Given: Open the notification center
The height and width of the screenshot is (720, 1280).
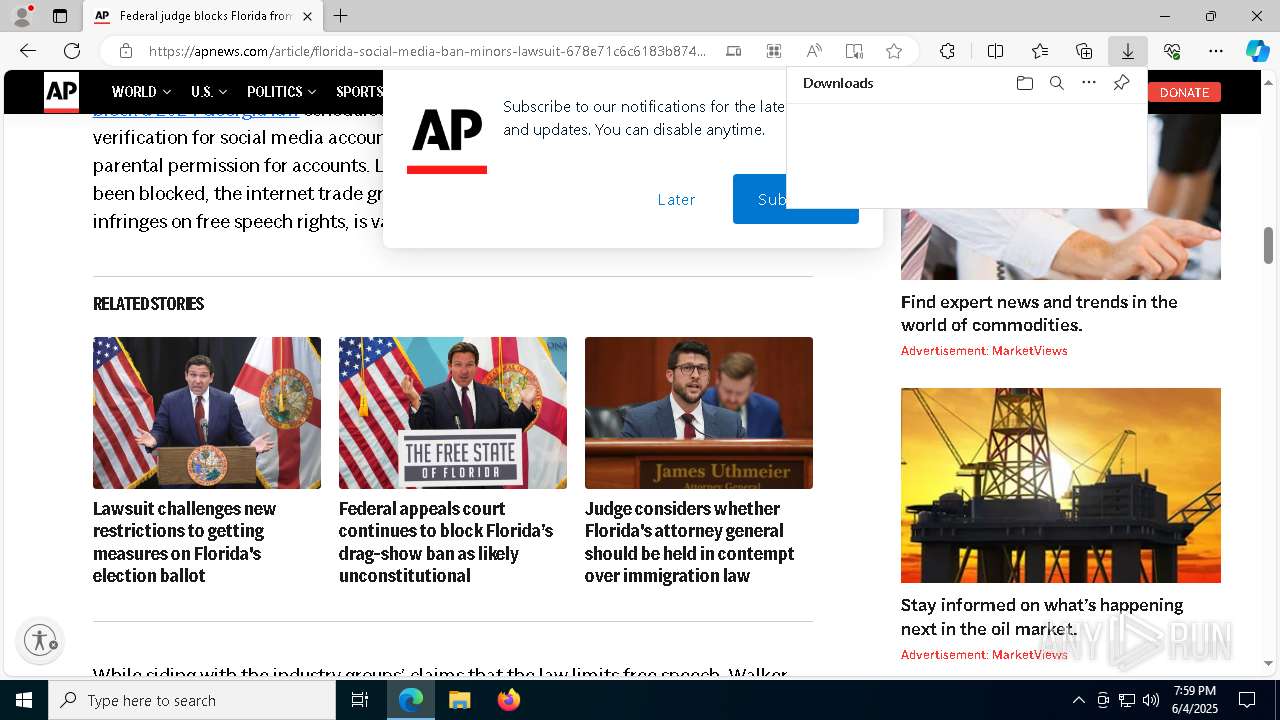Looking at the screenshot, I should 1247,700.
